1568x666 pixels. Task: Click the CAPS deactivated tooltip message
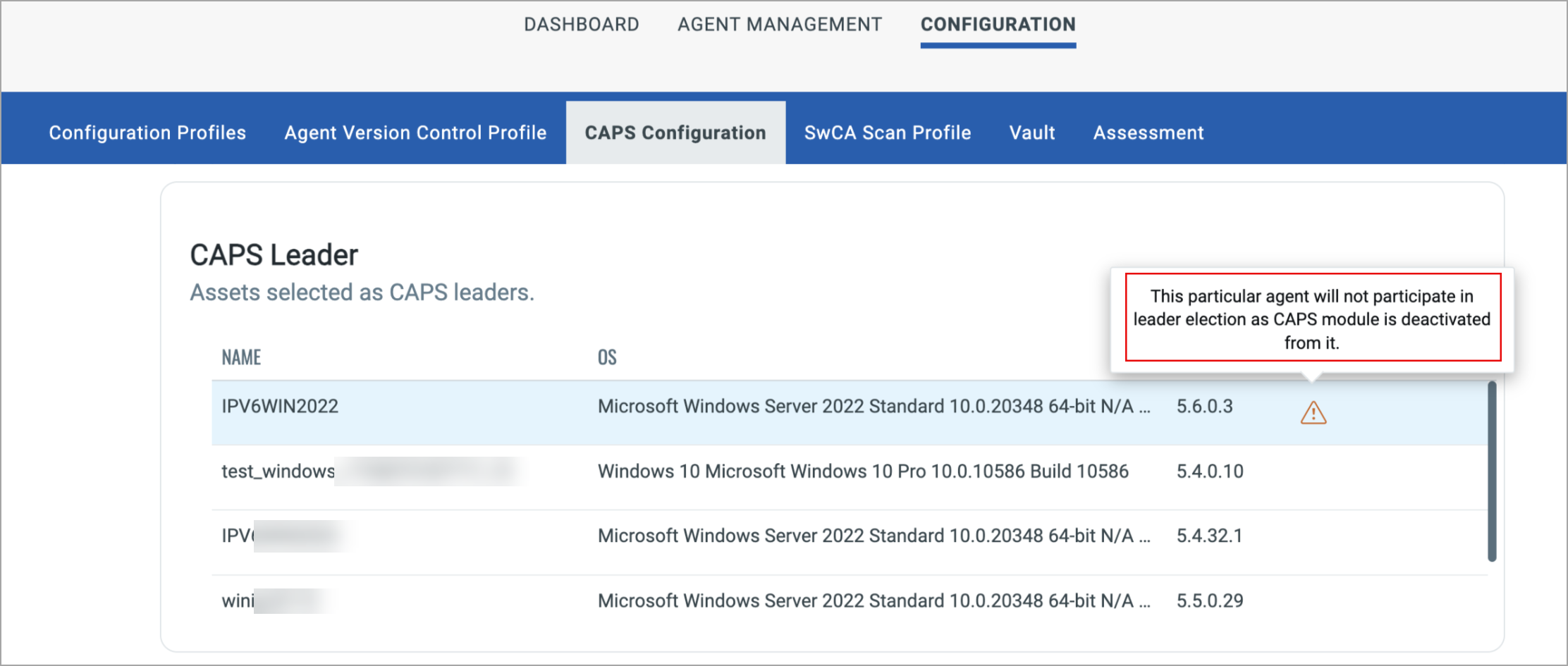click(x=1312, y=319)
